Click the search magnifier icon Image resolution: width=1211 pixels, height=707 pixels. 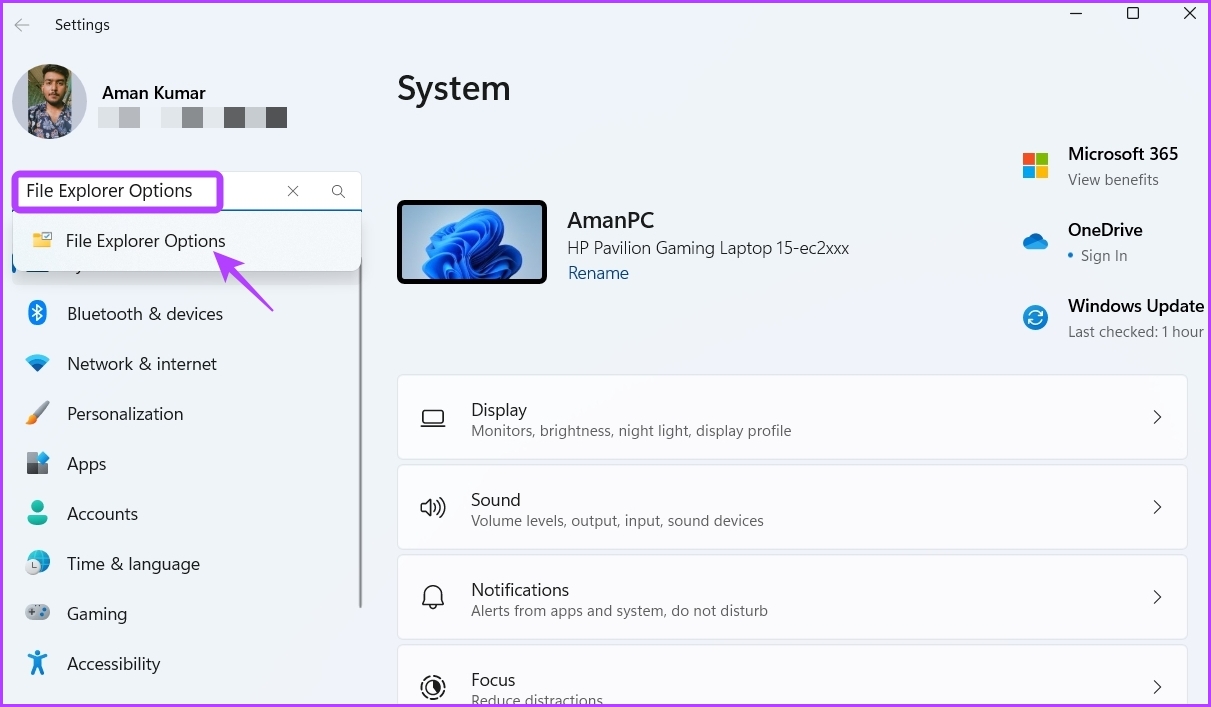point(338,191)
